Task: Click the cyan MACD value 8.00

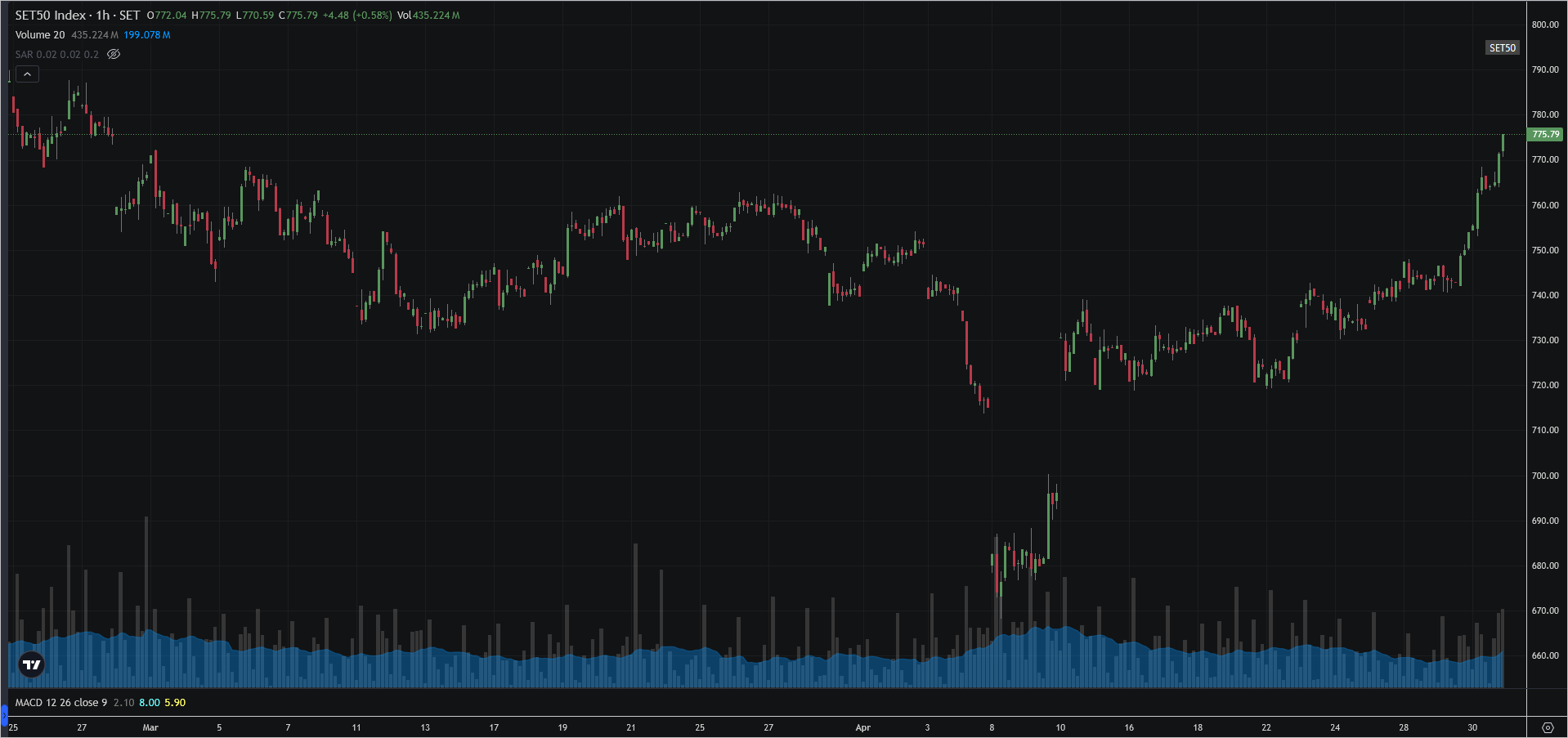Action: [150, 703]
